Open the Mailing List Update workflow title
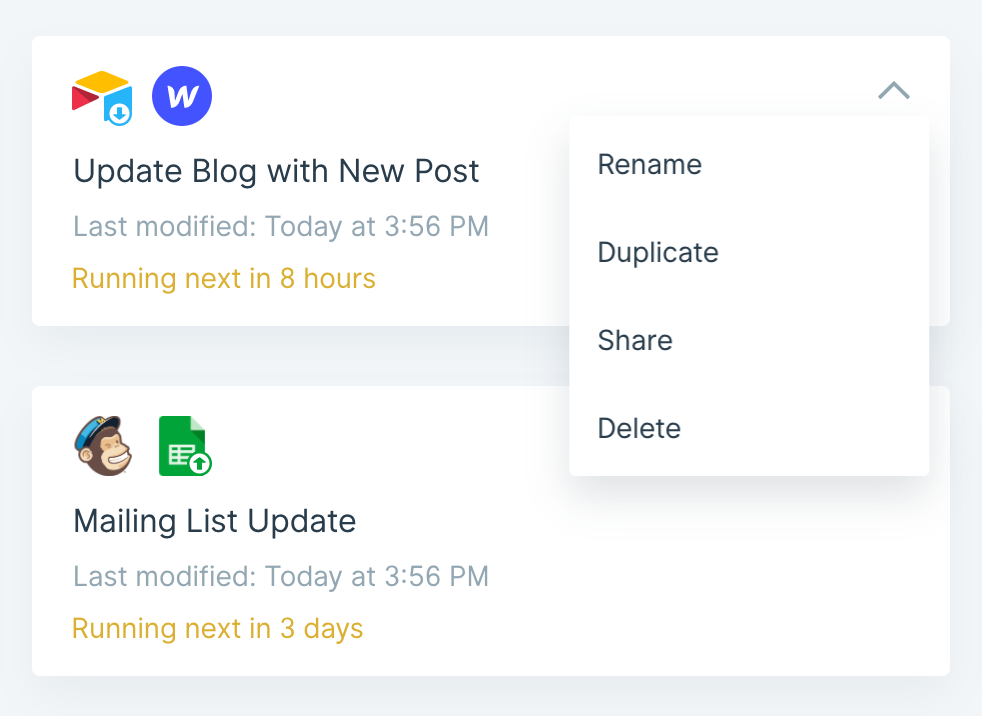This screenshot has width=982, height=716. 214,521
